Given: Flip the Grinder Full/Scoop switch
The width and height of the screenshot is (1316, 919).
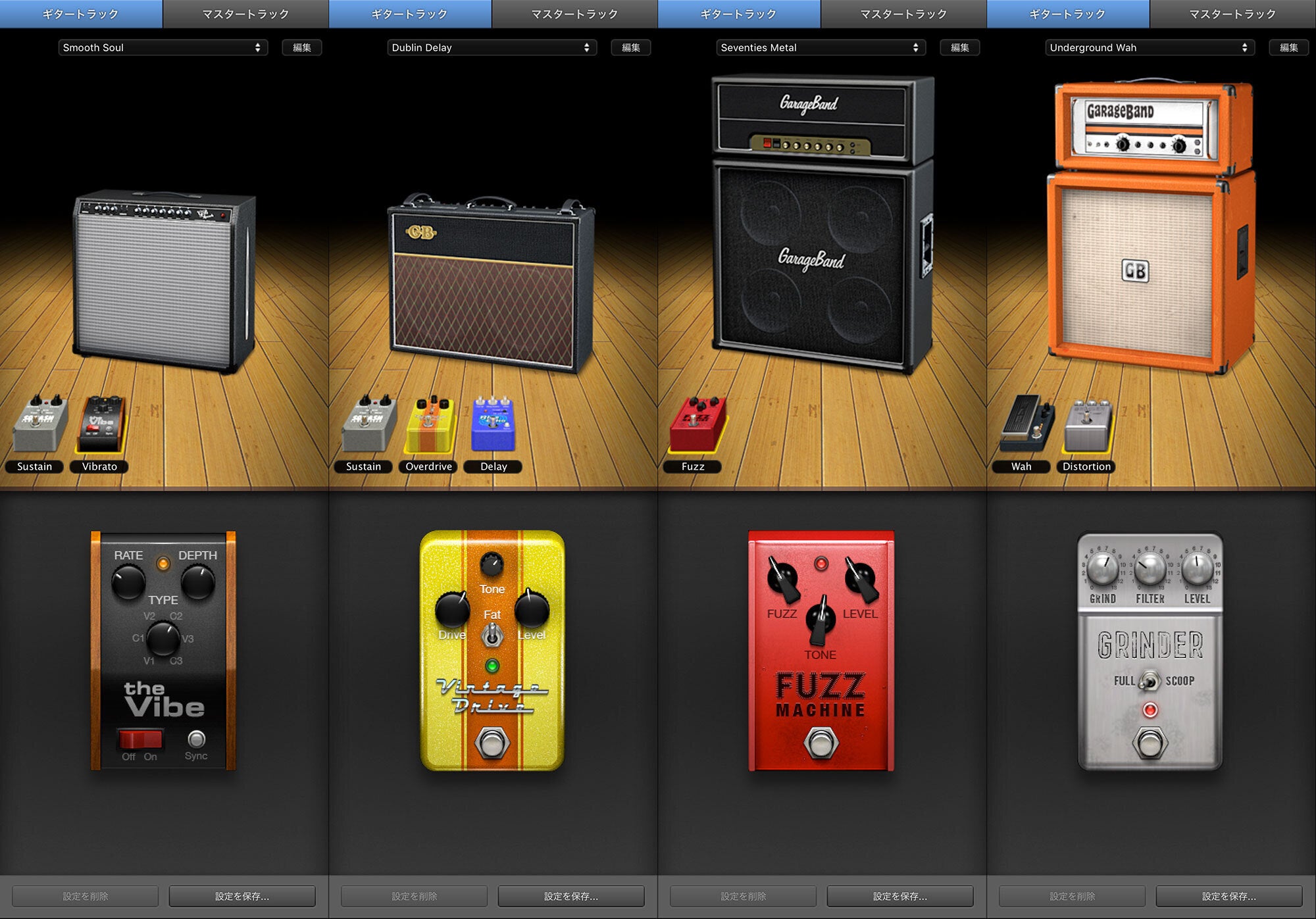Looking at the screenshot, I should pyautogui.click(x=1150, y=681).
